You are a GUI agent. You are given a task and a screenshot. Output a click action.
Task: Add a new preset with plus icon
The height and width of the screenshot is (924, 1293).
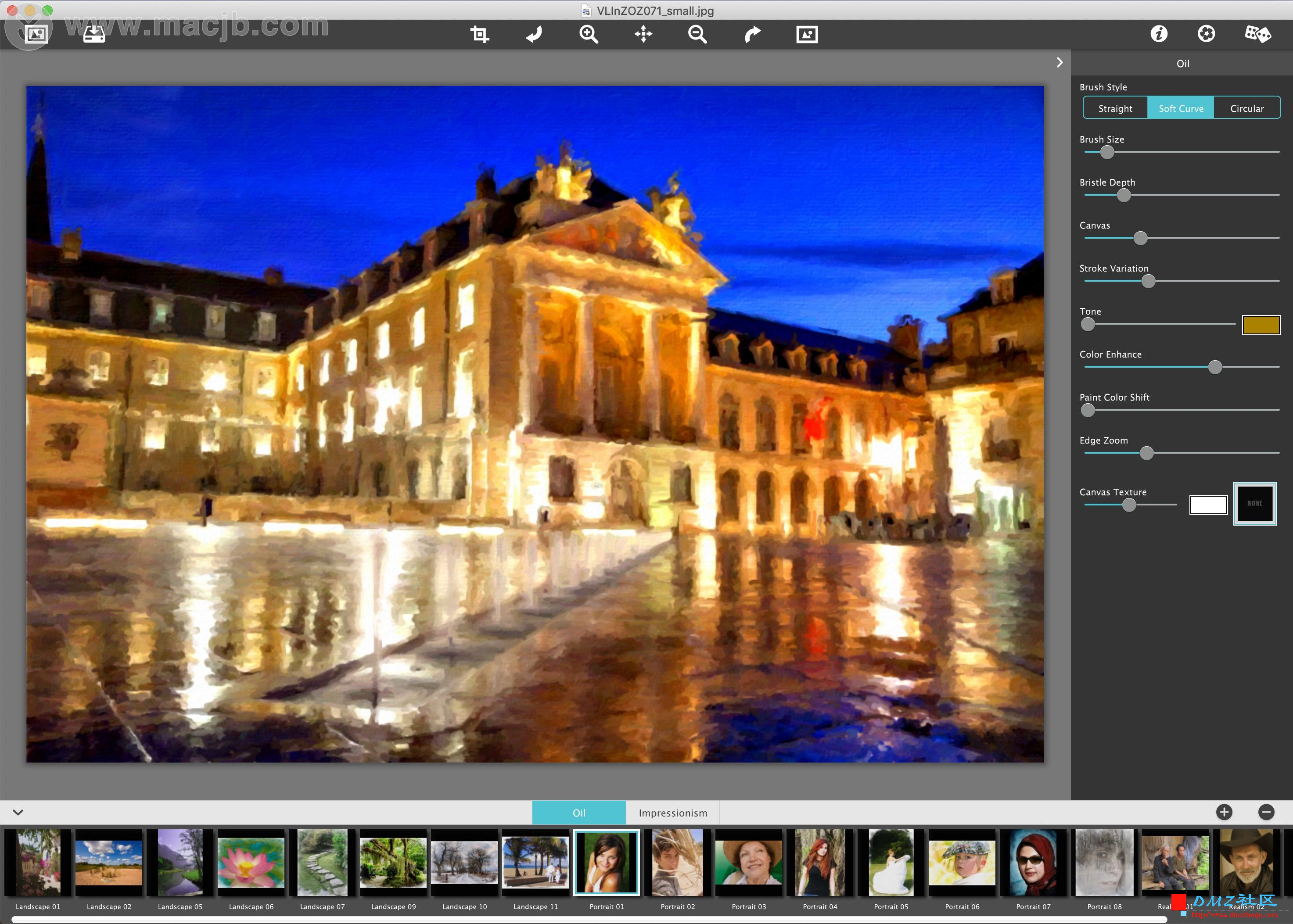[1224, 812]
